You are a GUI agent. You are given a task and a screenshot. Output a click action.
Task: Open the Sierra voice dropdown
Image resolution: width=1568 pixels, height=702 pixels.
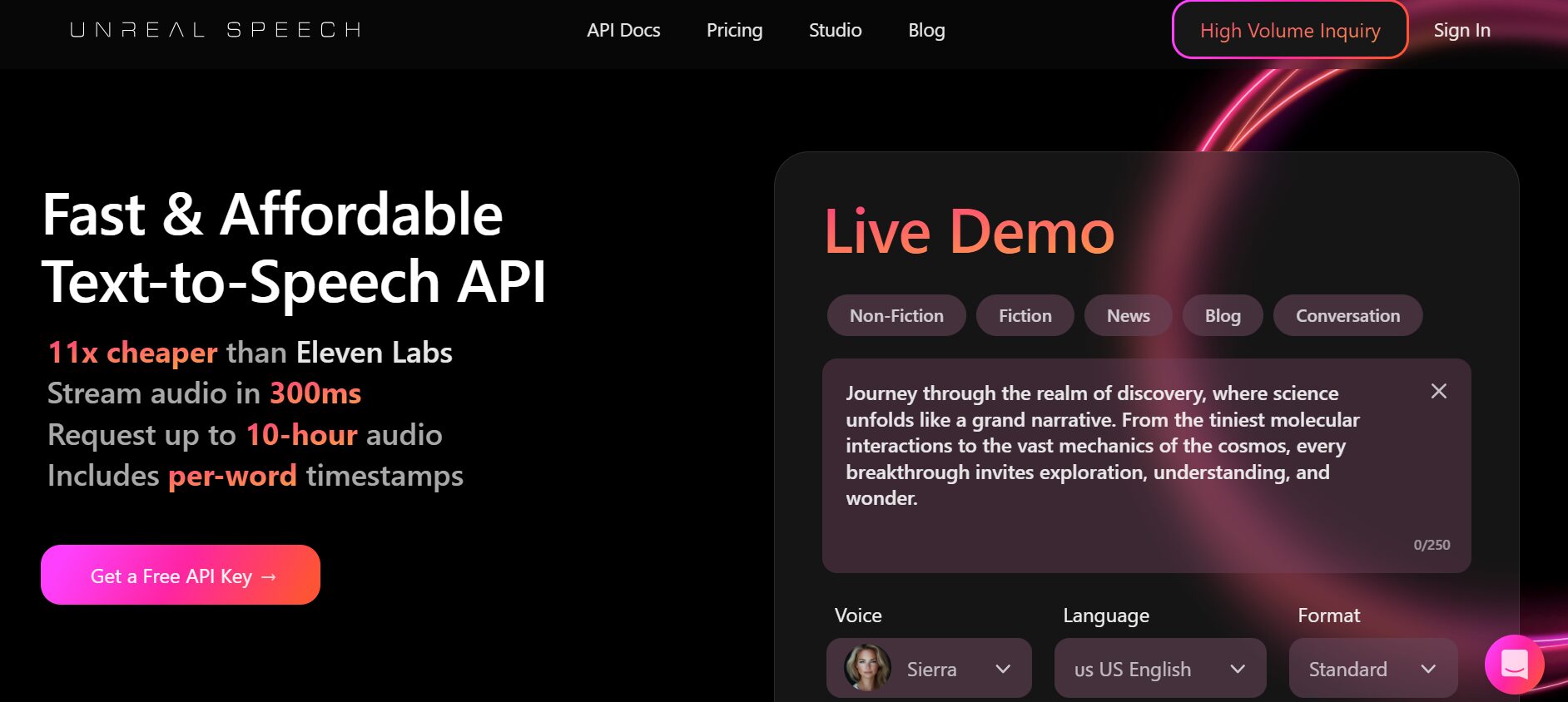point(929,668)
